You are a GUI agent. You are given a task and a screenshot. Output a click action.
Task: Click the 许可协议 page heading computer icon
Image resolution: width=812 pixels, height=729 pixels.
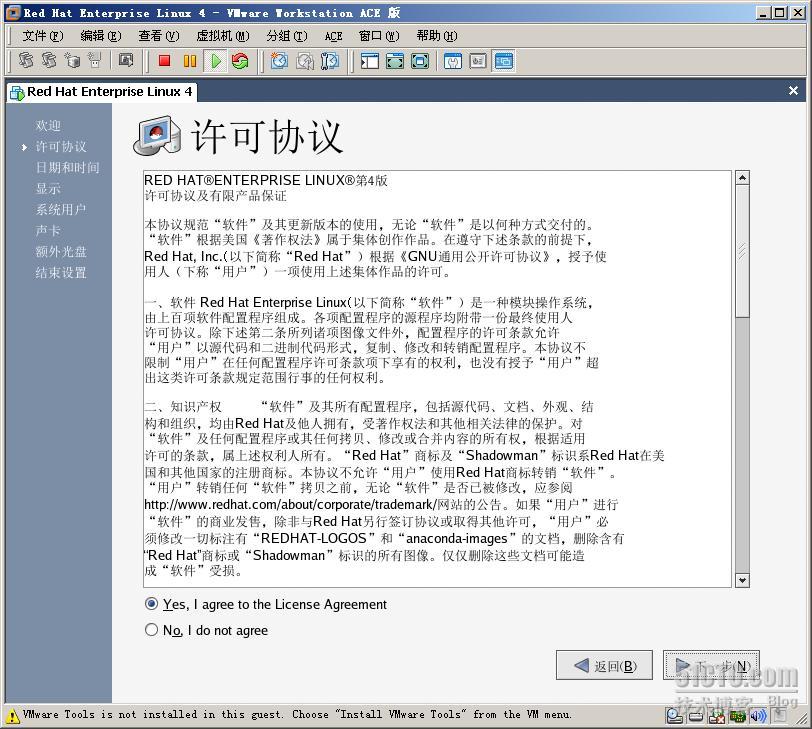[157, 136]
